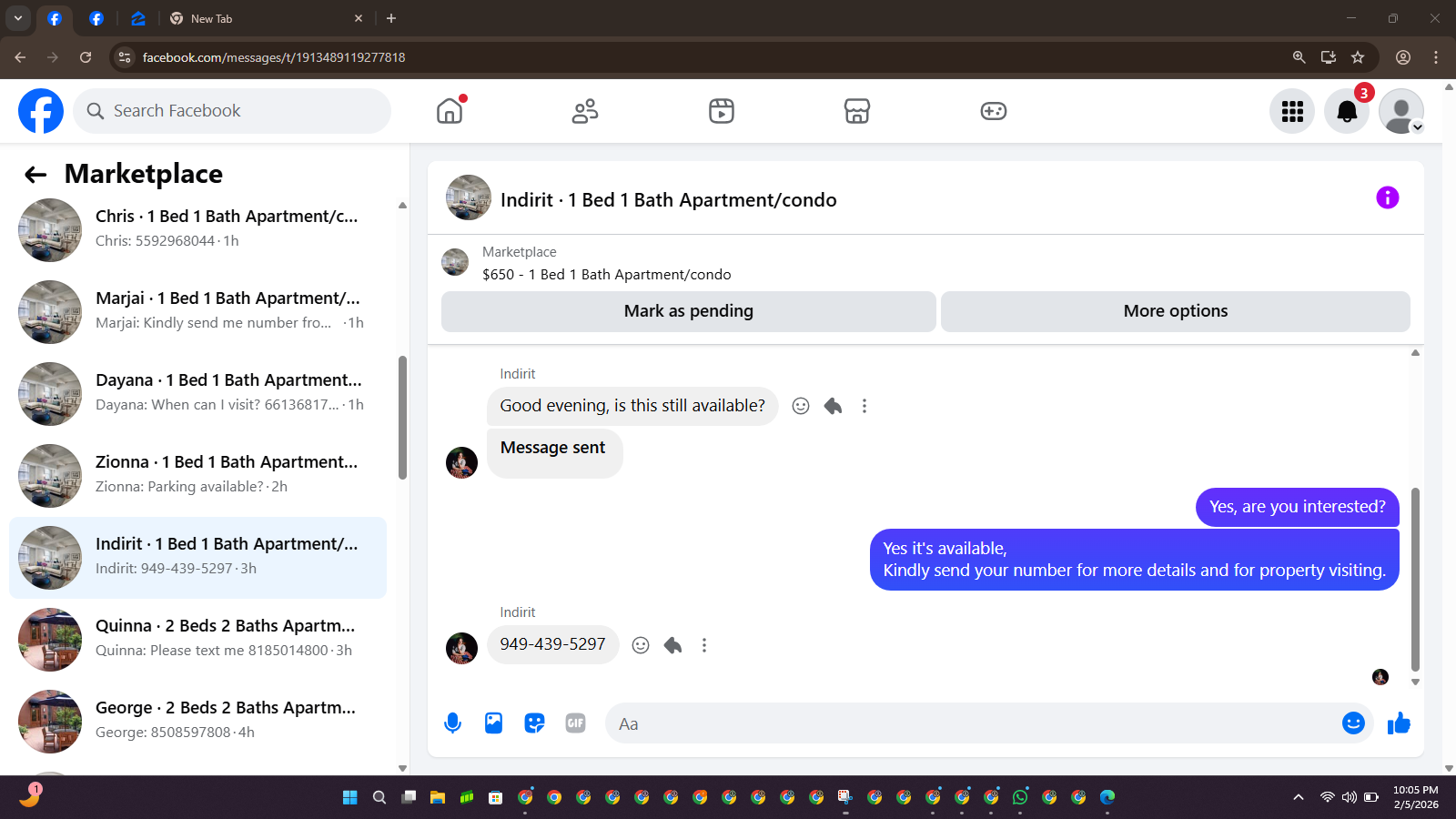
Task: Reply to the 949-439-5297 message
Action: [x=672, y=645]
